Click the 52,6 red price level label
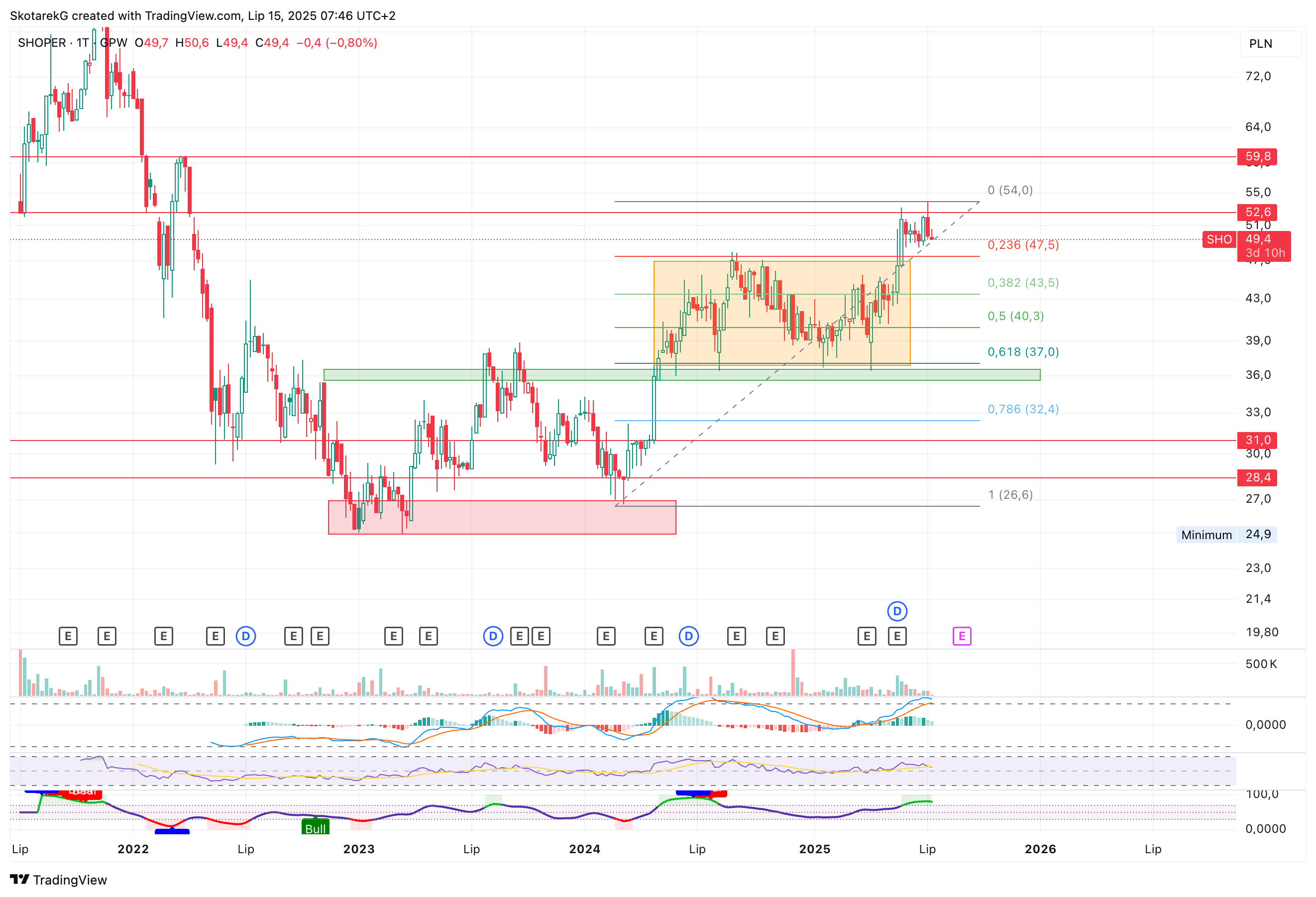The height and width of the screenshot is (897, 1316). pyautogui.click(x=1257, y=213)
